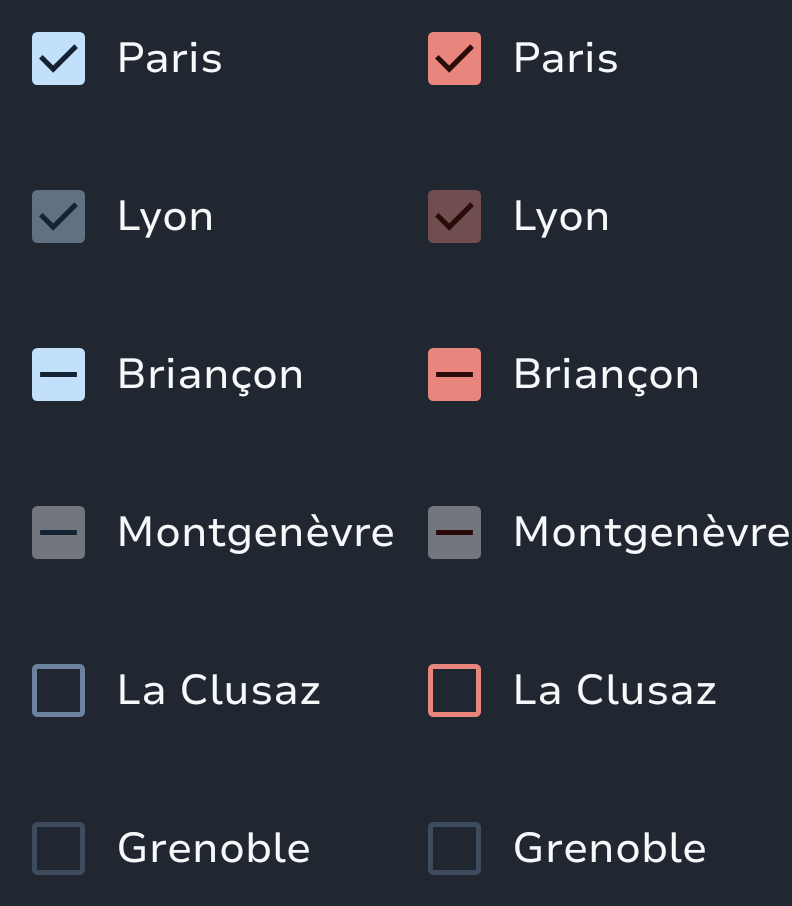Screen dimensions: 792x906
Task: Uncheck the red Paris checkbox
Action: 454,58
